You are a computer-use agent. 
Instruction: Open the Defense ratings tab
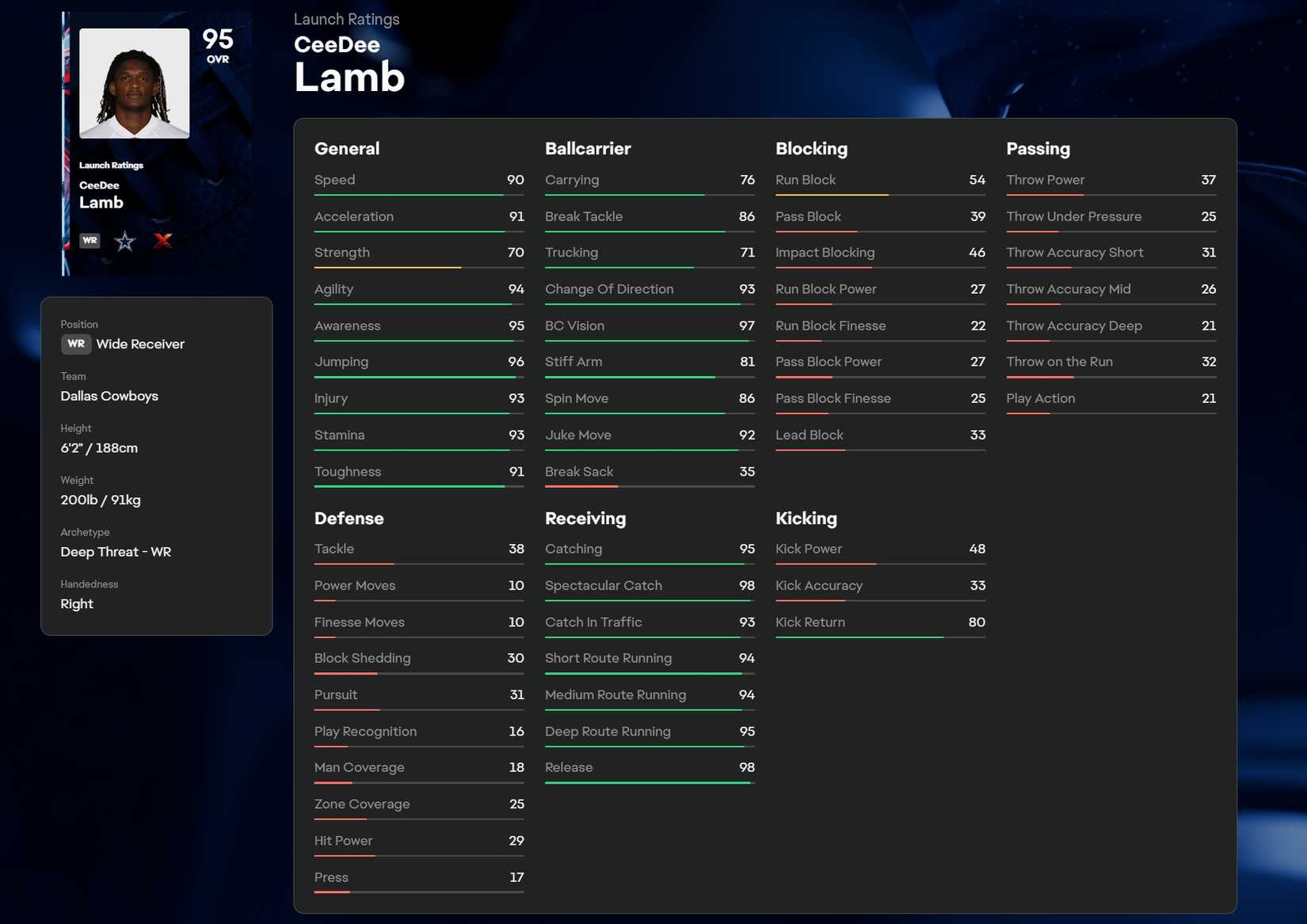[x=349, y=519]
